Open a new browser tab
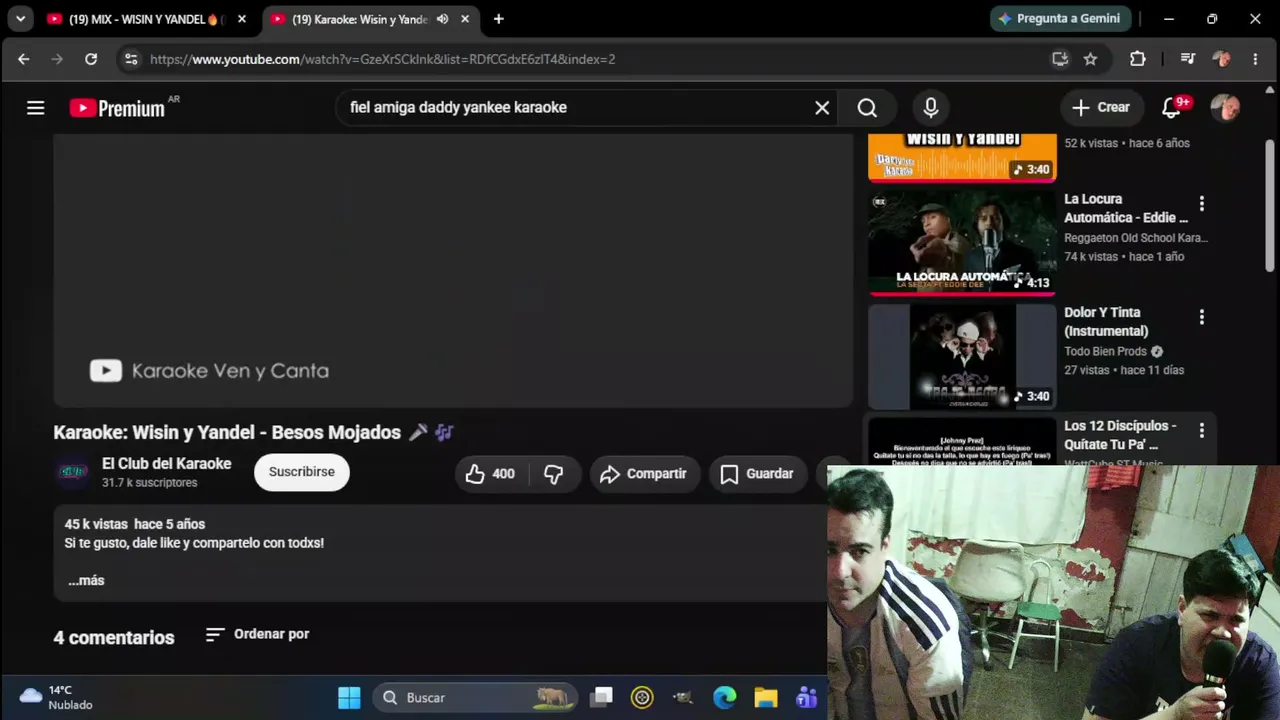Image resolution: width=1280 pixels, height=720 pixels. [x=498, y=19]
